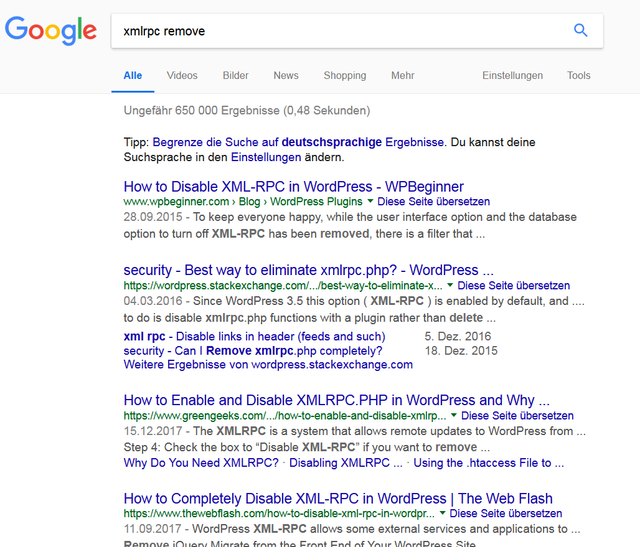Viewport: 640px width, 547px height.
Task: Open How to Disable XML-RPC WPBeginner result
Action: click(293, 187)
